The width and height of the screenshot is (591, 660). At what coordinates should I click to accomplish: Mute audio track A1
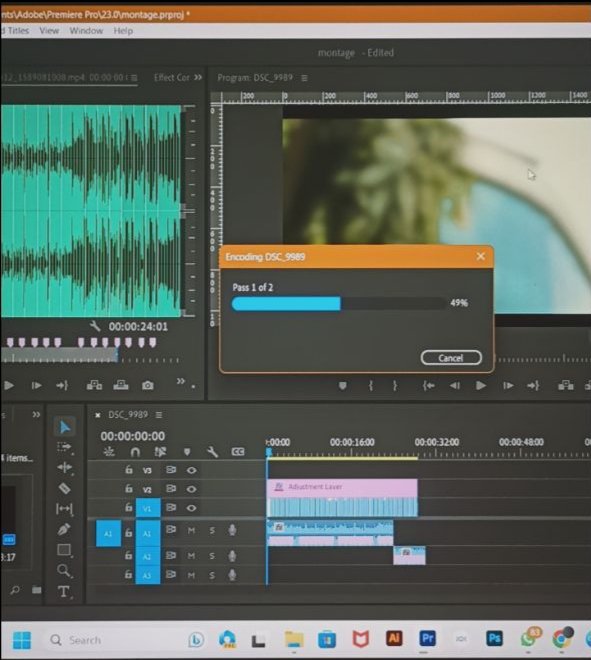pyautogui.click(x=191, y=531)
